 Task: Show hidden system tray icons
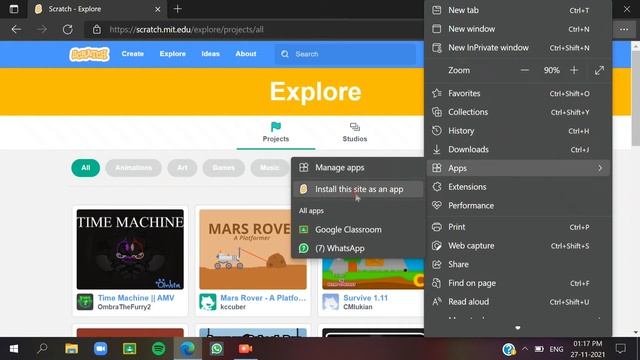525,349
